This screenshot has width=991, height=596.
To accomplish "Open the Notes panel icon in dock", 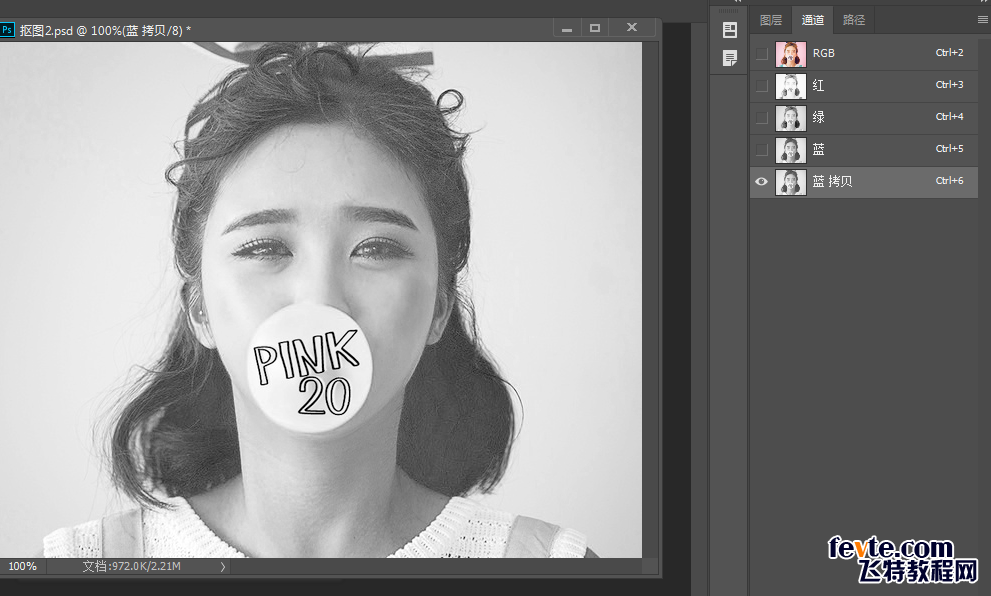I will click(730, 58).
